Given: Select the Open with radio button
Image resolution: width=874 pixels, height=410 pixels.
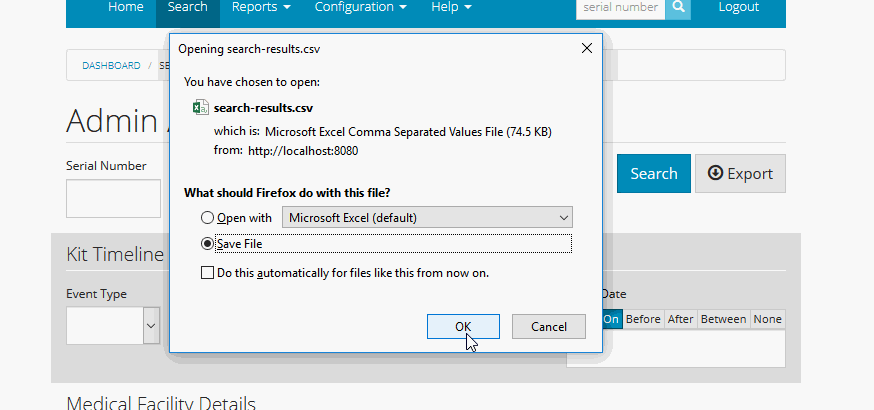Looking at the screenshot, I should [x=207, y=218].
